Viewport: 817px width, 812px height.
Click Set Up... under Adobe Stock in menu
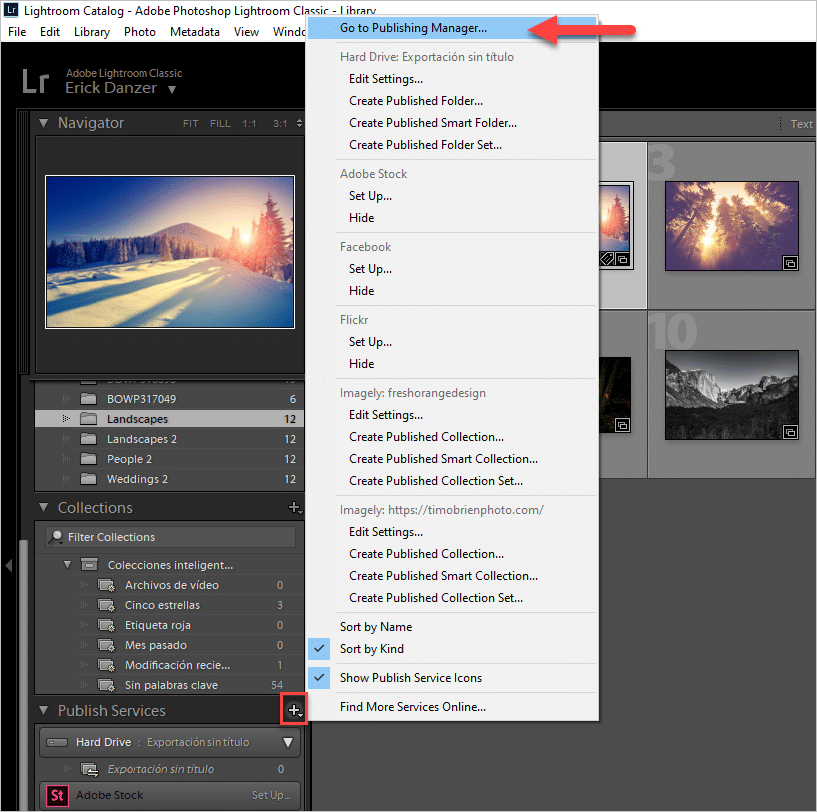tap(370, 196)
